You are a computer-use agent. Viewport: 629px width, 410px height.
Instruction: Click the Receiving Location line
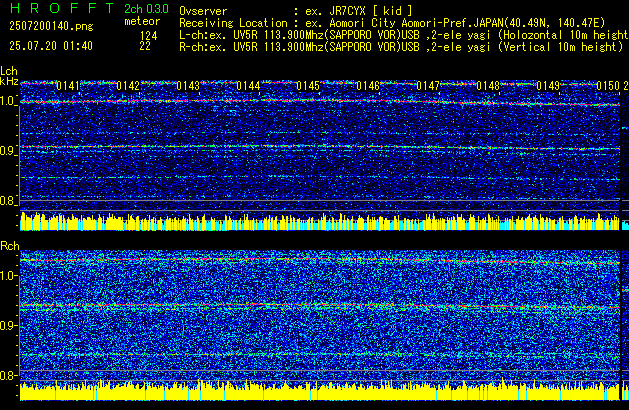coord(392,23)
